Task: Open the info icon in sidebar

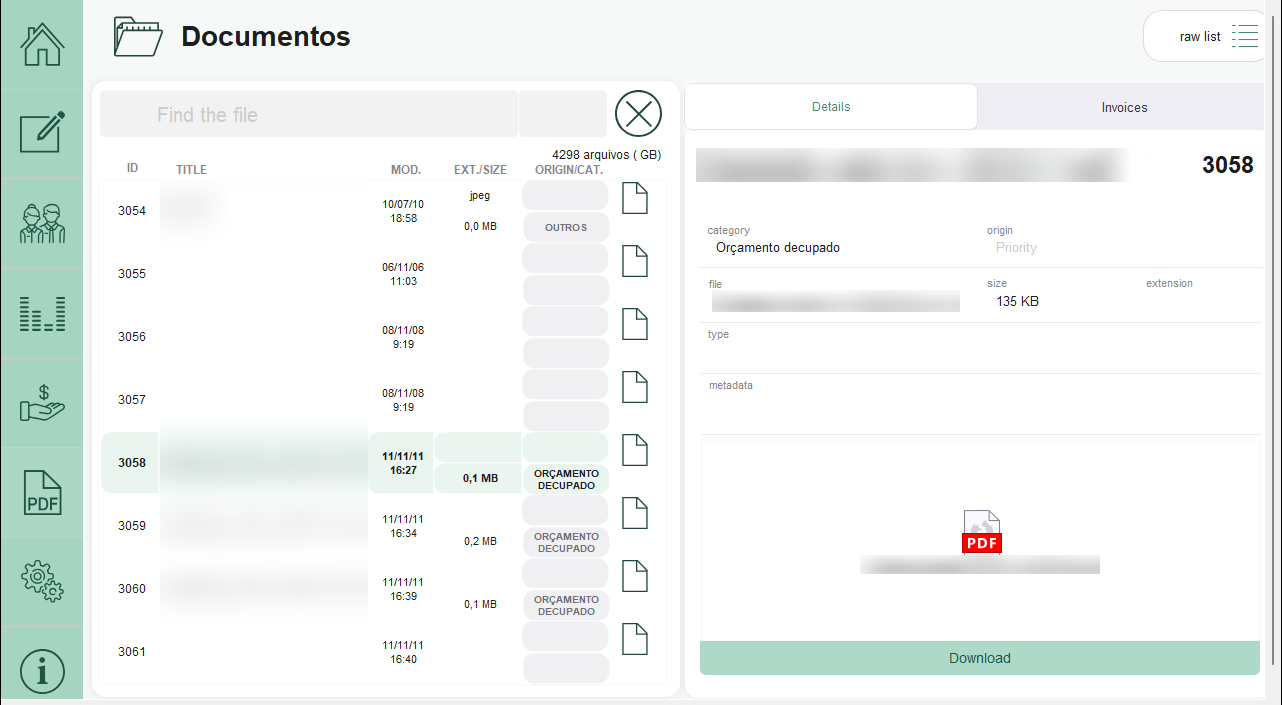Action: 42,671
